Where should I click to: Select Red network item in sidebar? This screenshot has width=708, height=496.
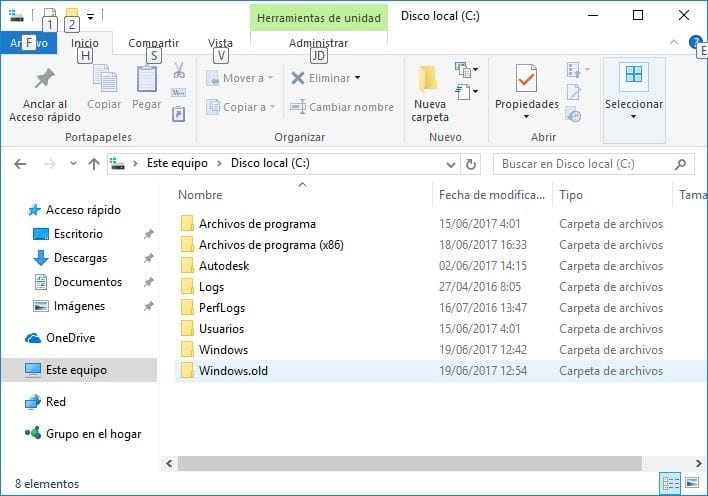tap(46, 402)
